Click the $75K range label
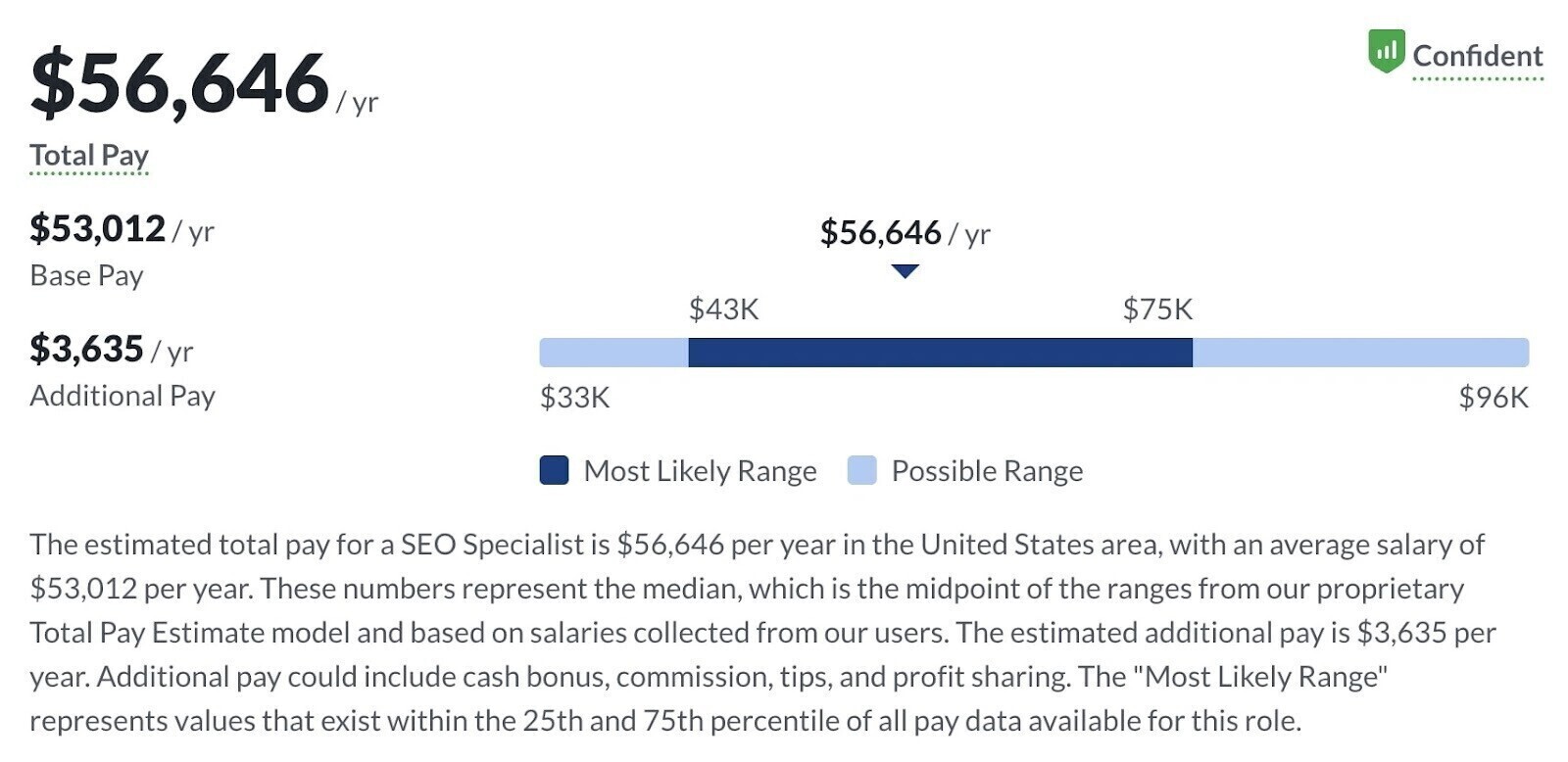The width and height of the screenshot is (1568, 762). 1157,310
